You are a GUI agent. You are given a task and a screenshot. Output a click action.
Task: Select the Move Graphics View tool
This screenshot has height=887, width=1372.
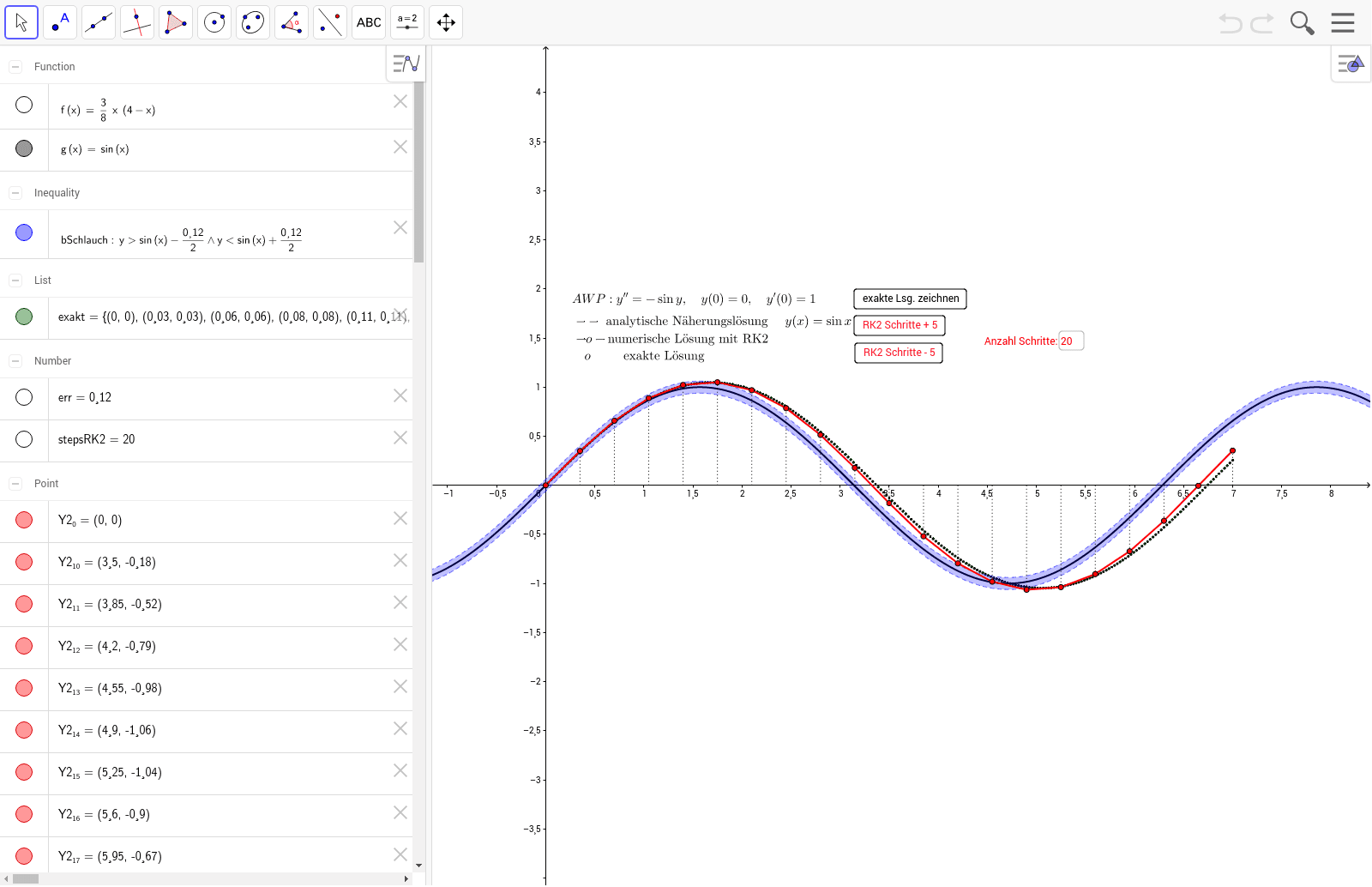[x=446, y=22]
